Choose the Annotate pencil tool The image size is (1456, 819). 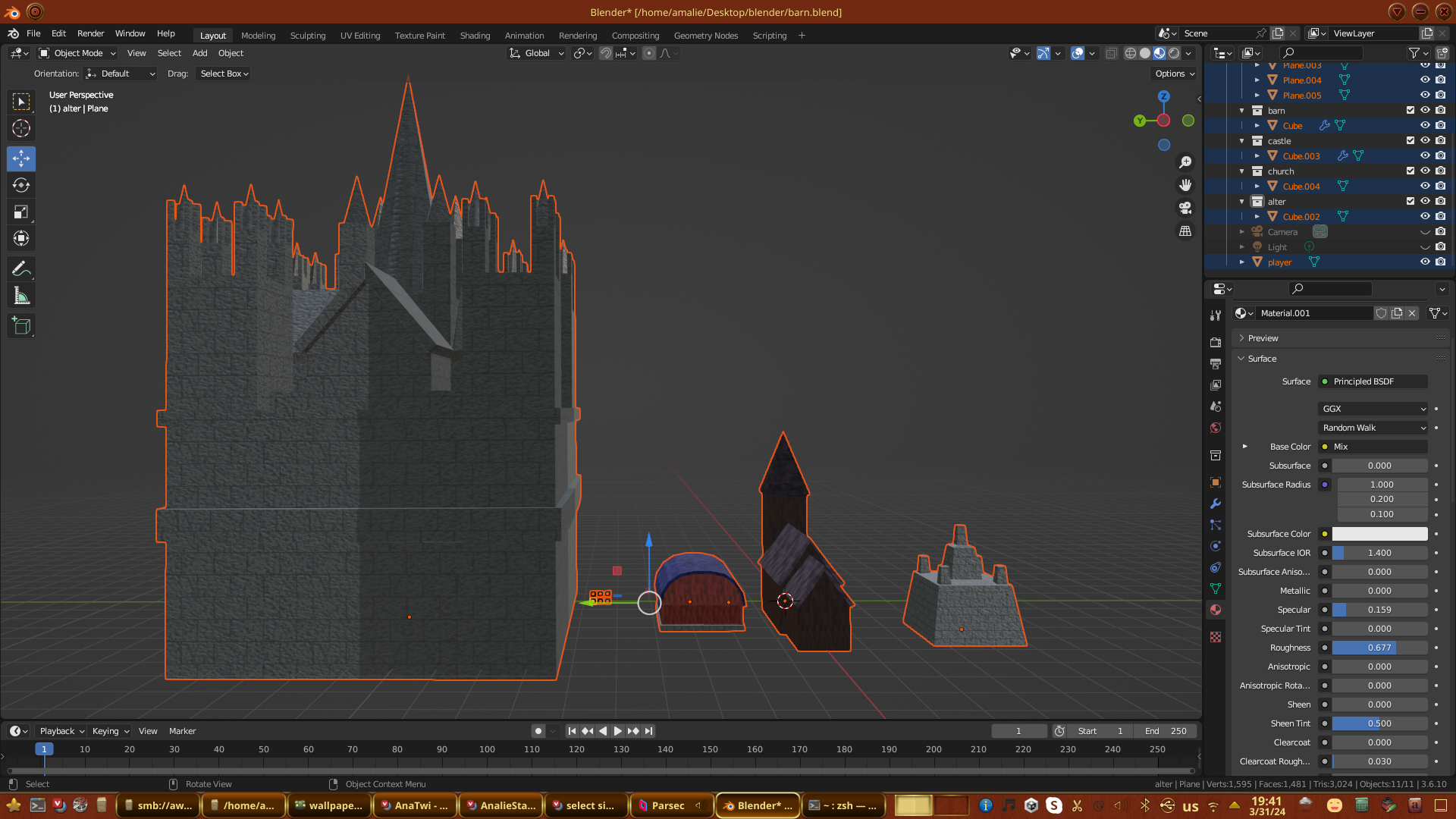coord(21,269)
